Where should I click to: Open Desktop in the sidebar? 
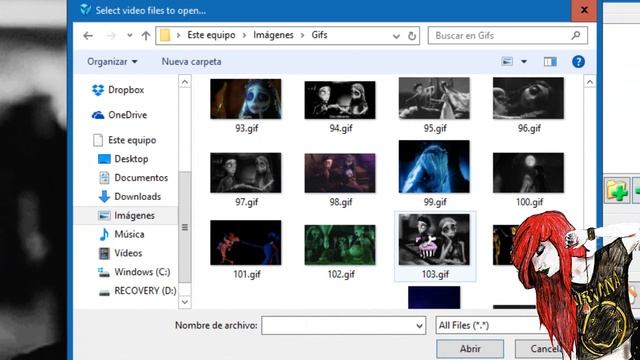pos(131,159)
